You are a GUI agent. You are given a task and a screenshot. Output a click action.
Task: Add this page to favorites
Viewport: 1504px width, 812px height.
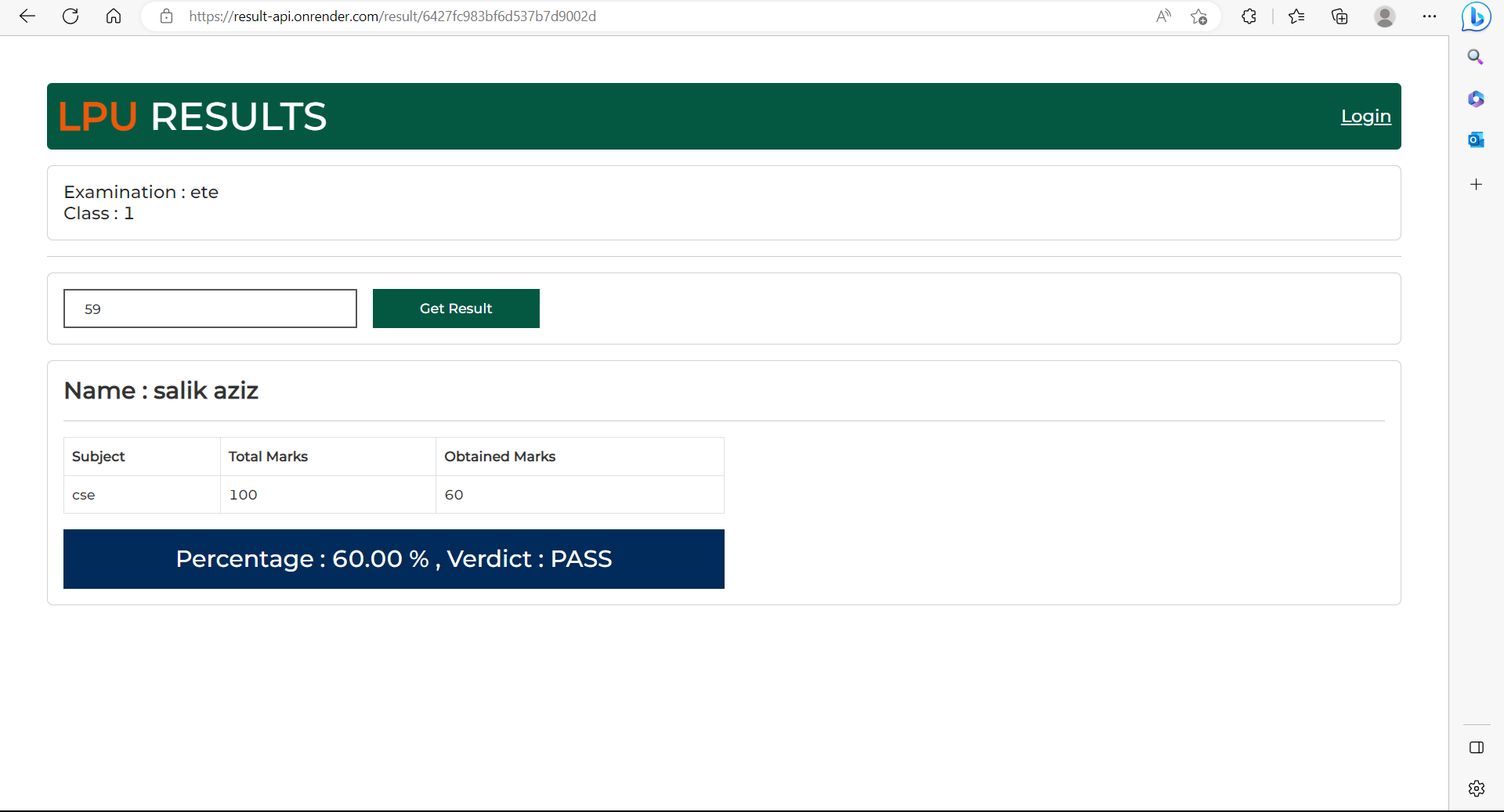pos(1198,16)
